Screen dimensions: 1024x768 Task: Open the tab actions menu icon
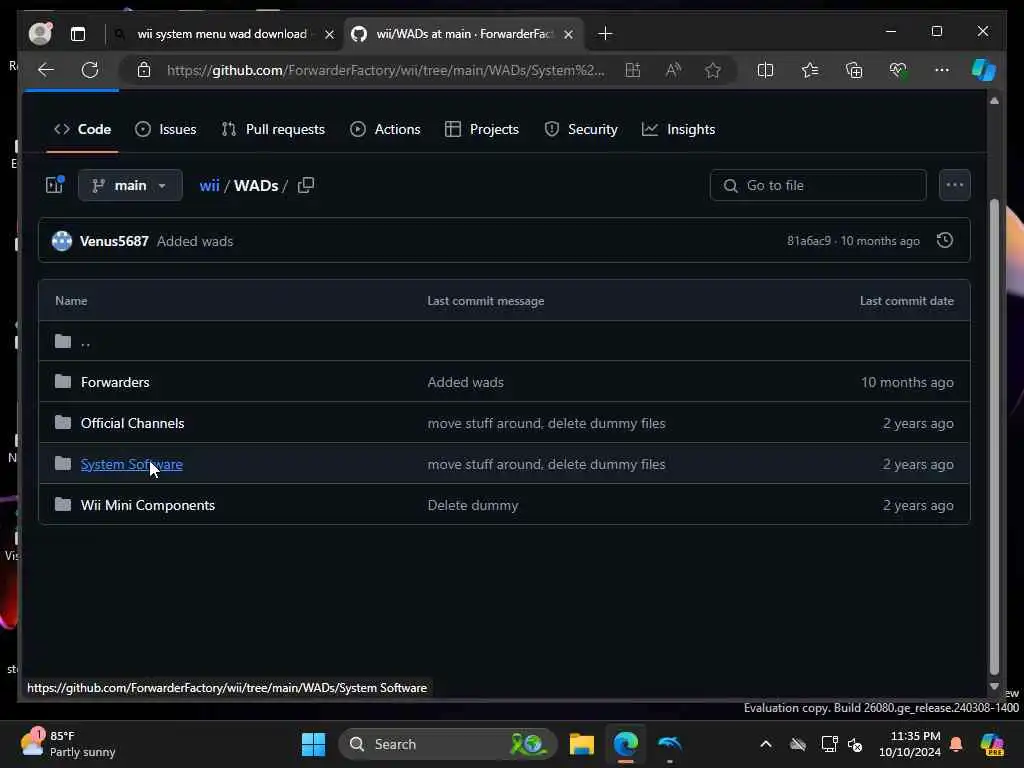click(78, 34)
